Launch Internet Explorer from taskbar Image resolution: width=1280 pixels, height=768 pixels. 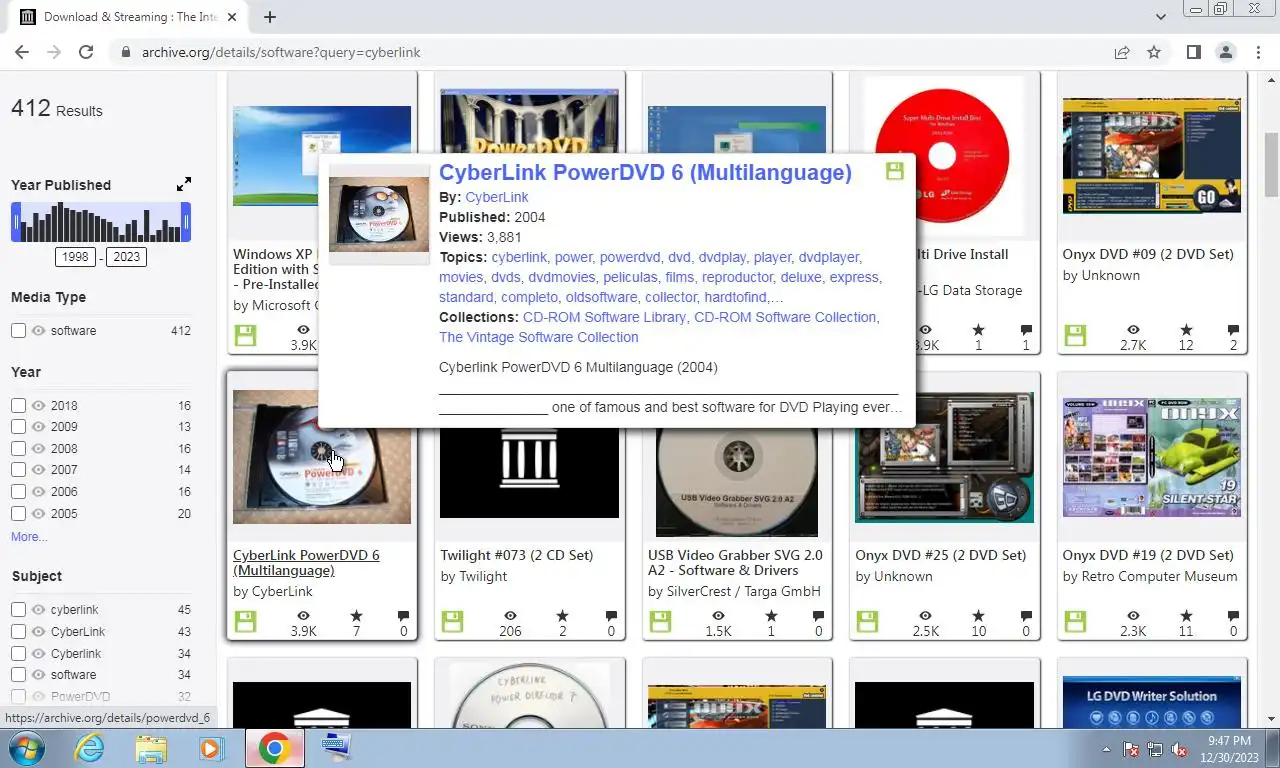[89, 748]
